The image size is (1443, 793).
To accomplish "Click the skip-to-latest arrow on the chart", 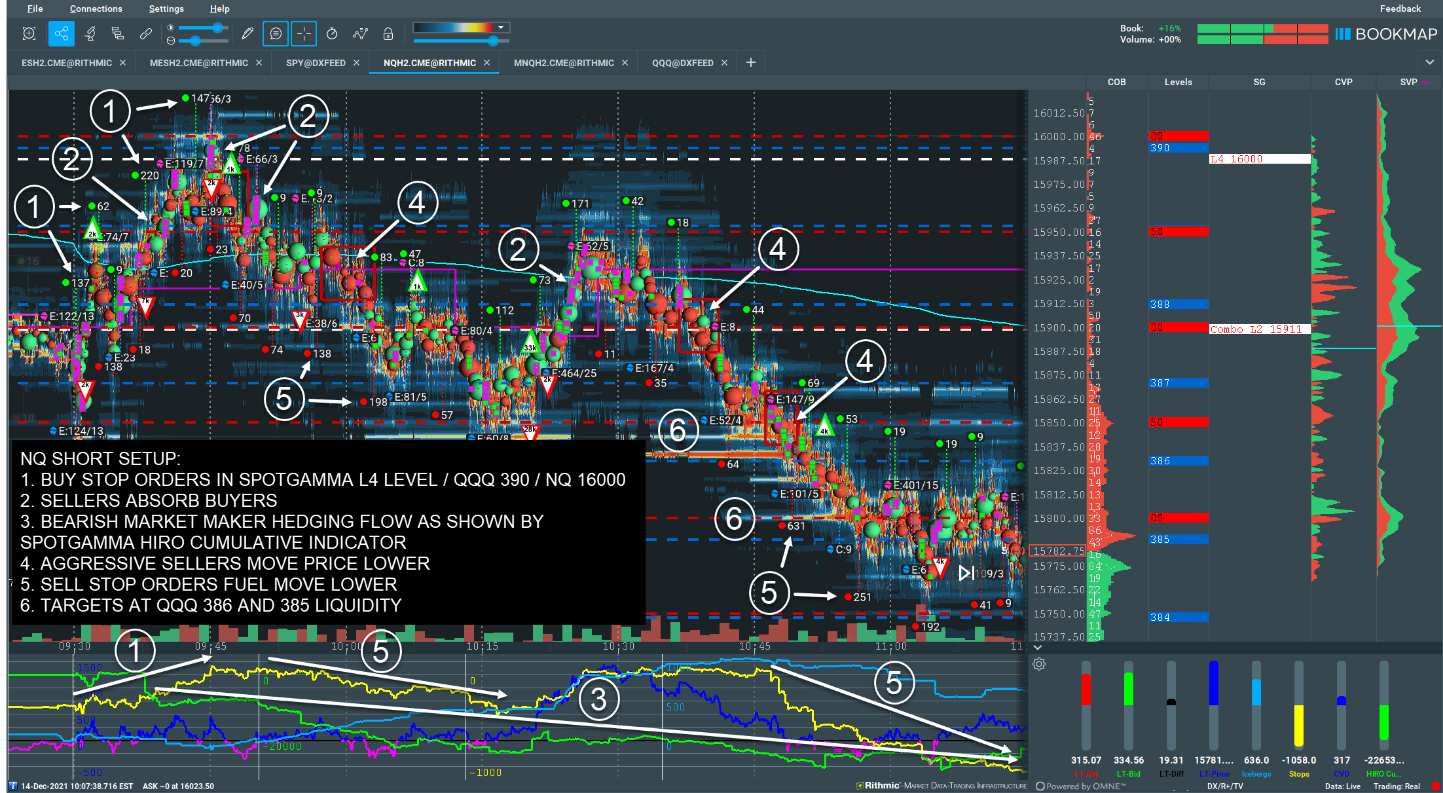I will [x=966, y=573].
